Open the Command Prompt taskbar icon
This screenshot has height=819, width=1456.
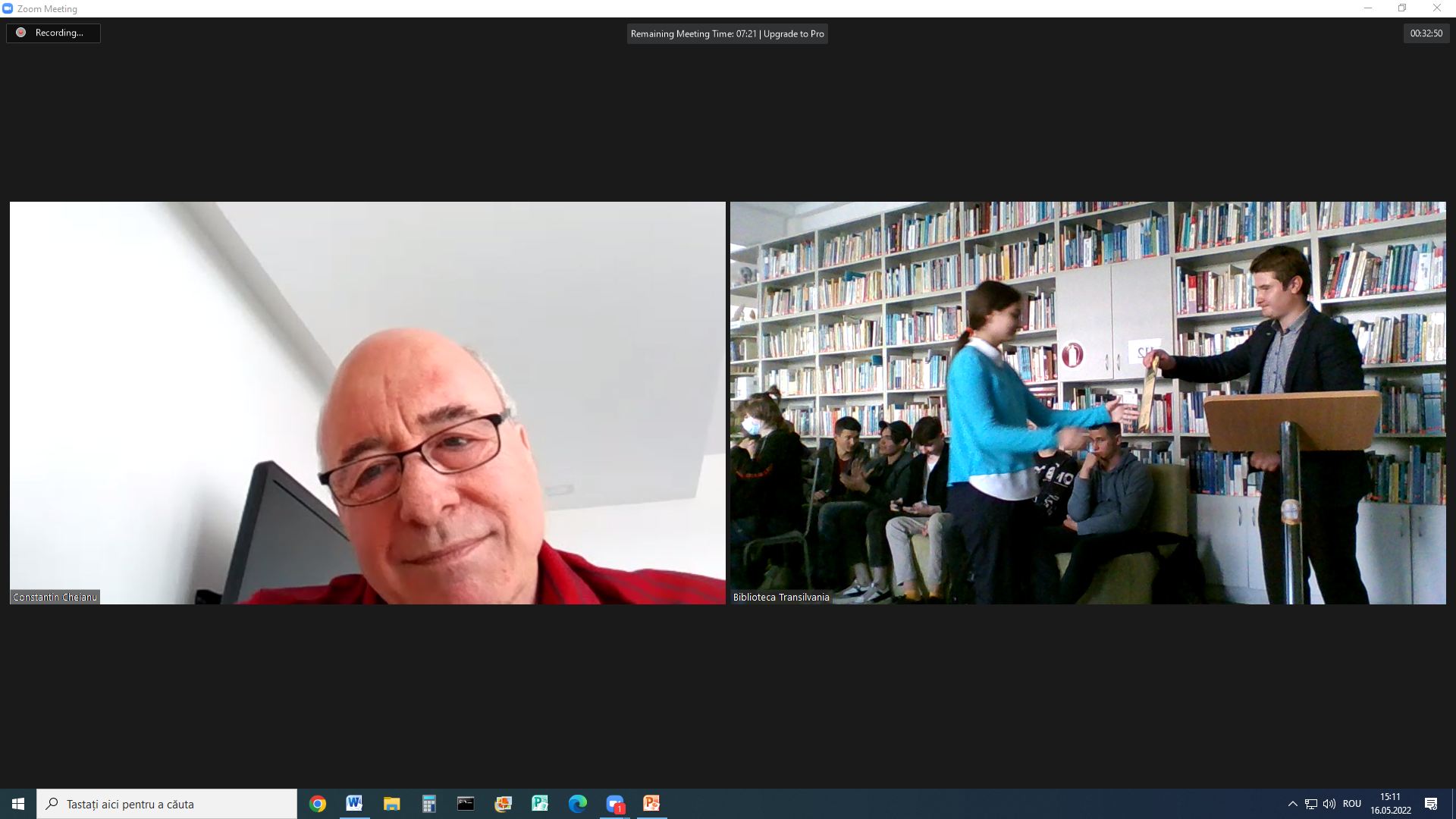pyautogui.click(x=466, y=804)
